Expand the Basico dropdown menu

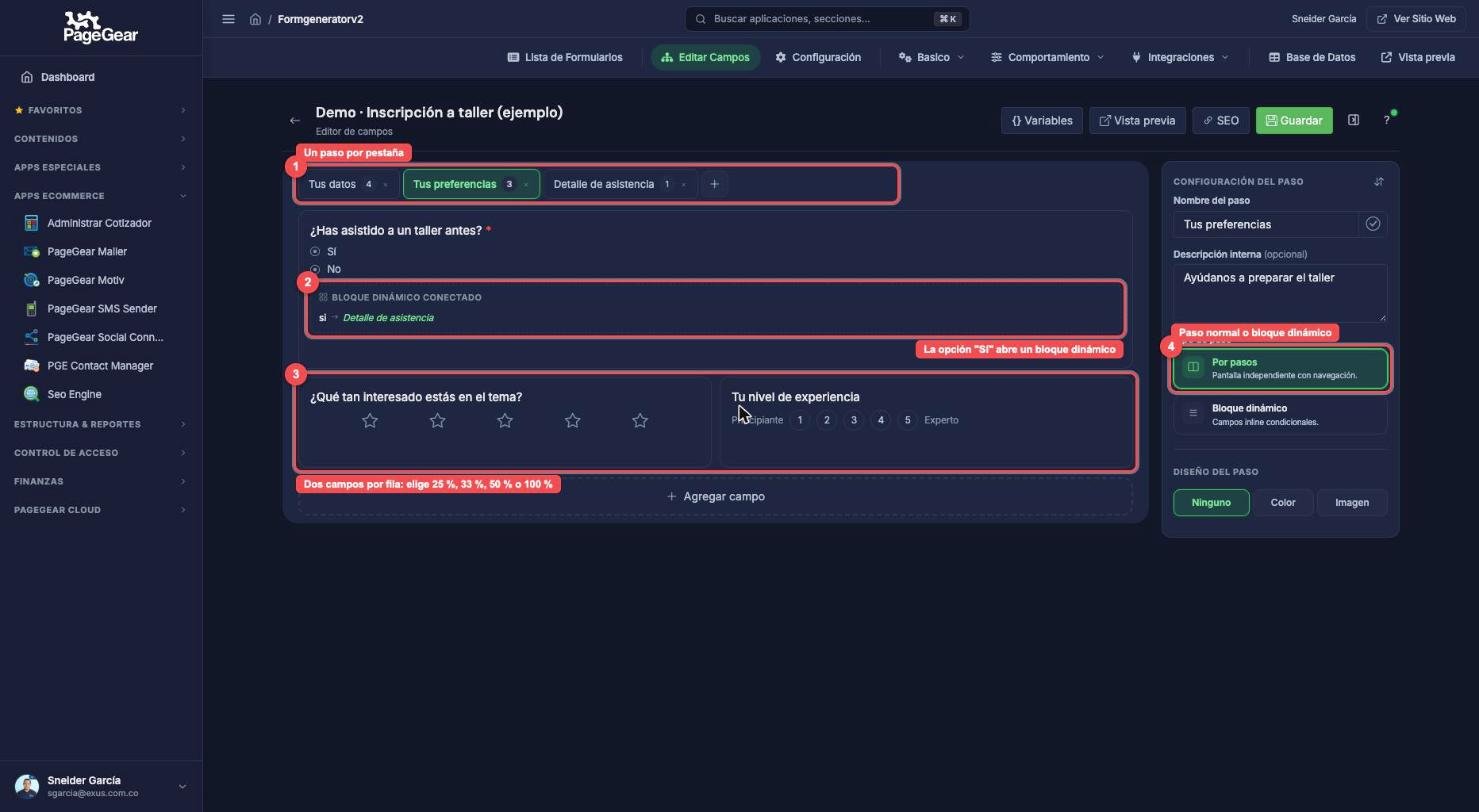point(931,57)
